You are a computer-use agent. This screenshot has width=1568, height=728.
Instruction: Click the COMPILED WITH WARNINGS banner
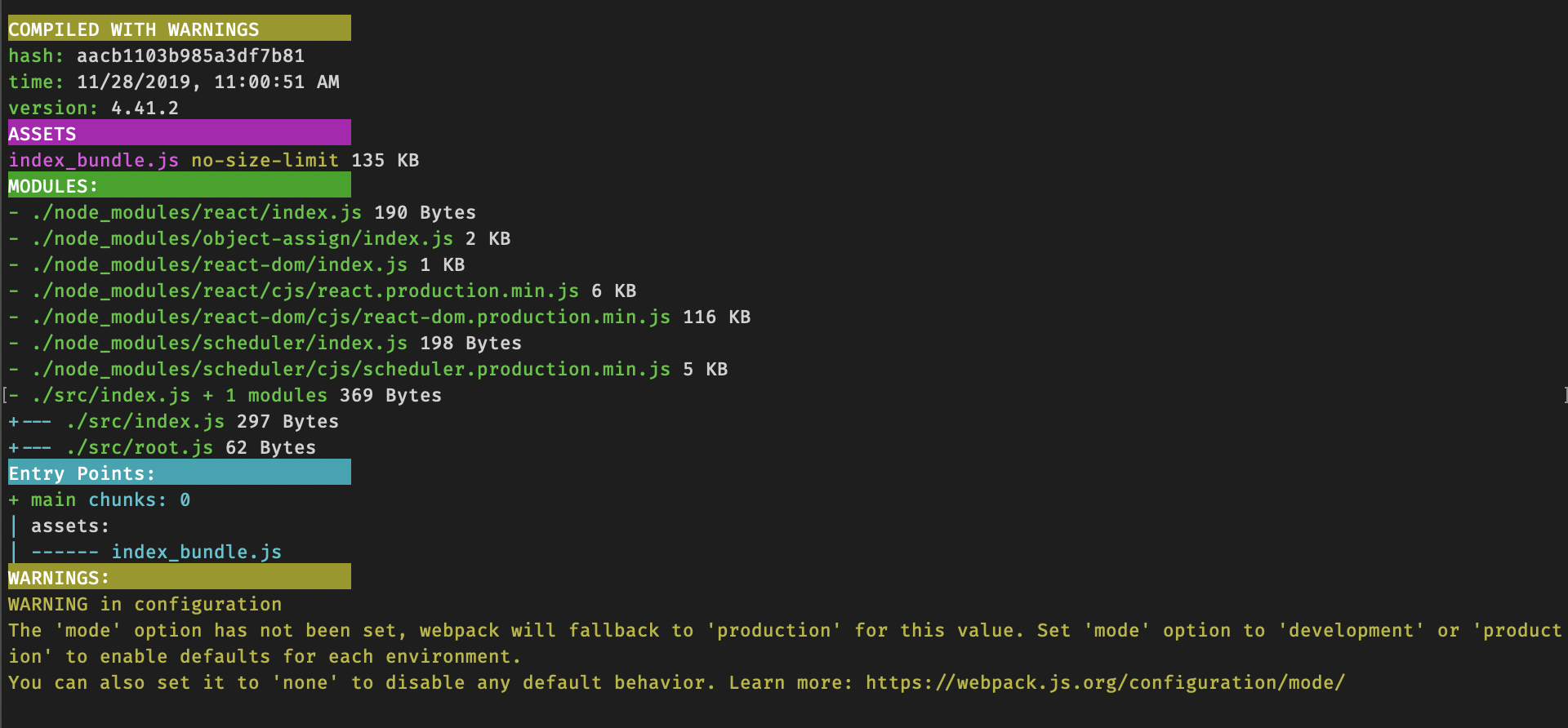point(180,28)
